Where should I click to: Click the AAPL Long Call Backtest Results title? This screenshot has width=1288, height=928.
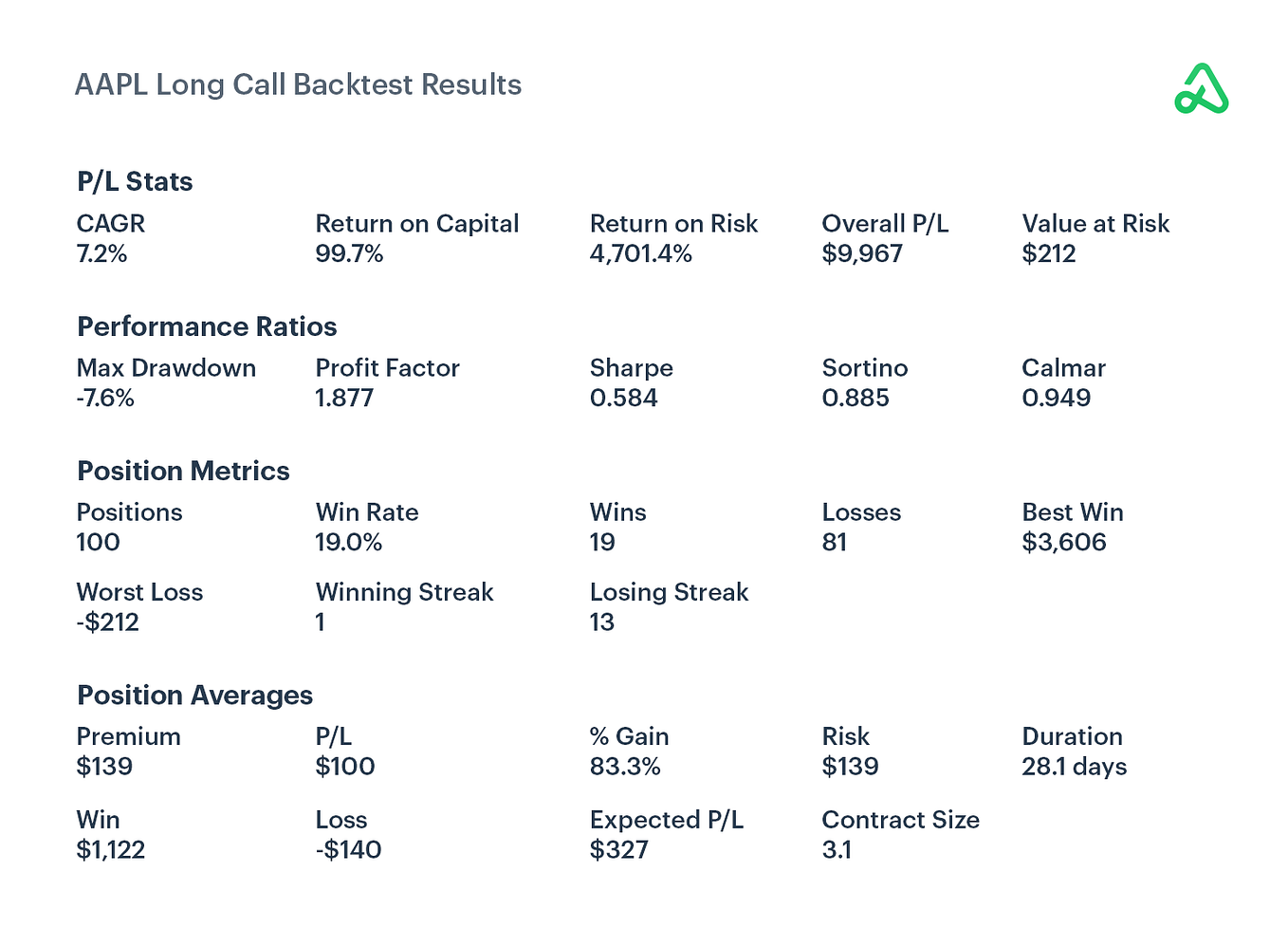click(298, 84)
